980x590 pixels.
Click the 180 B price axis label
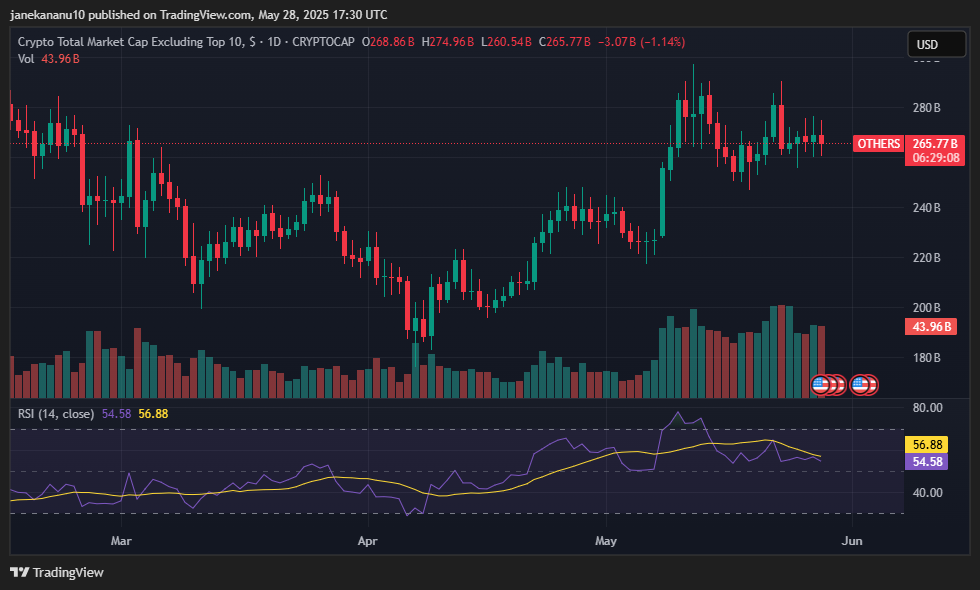tap(926, 358)
